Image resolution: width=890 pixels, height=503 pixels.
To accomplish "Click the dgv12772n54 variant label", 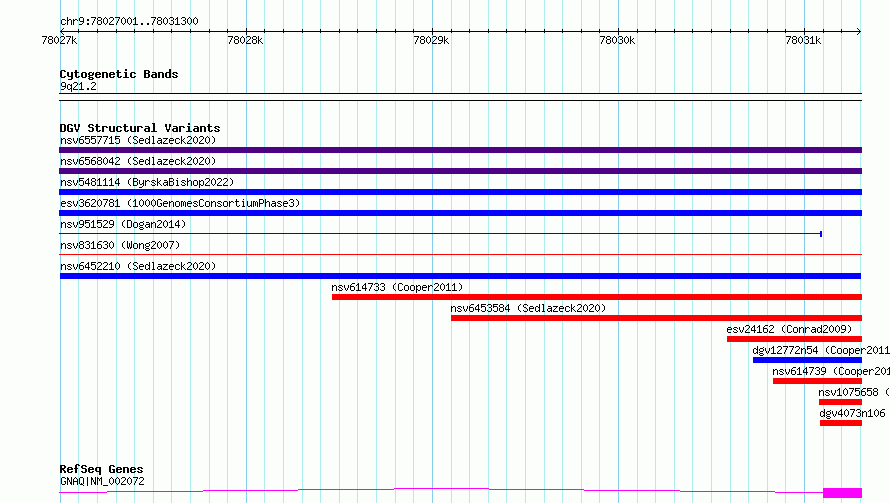I will point(821,350).
